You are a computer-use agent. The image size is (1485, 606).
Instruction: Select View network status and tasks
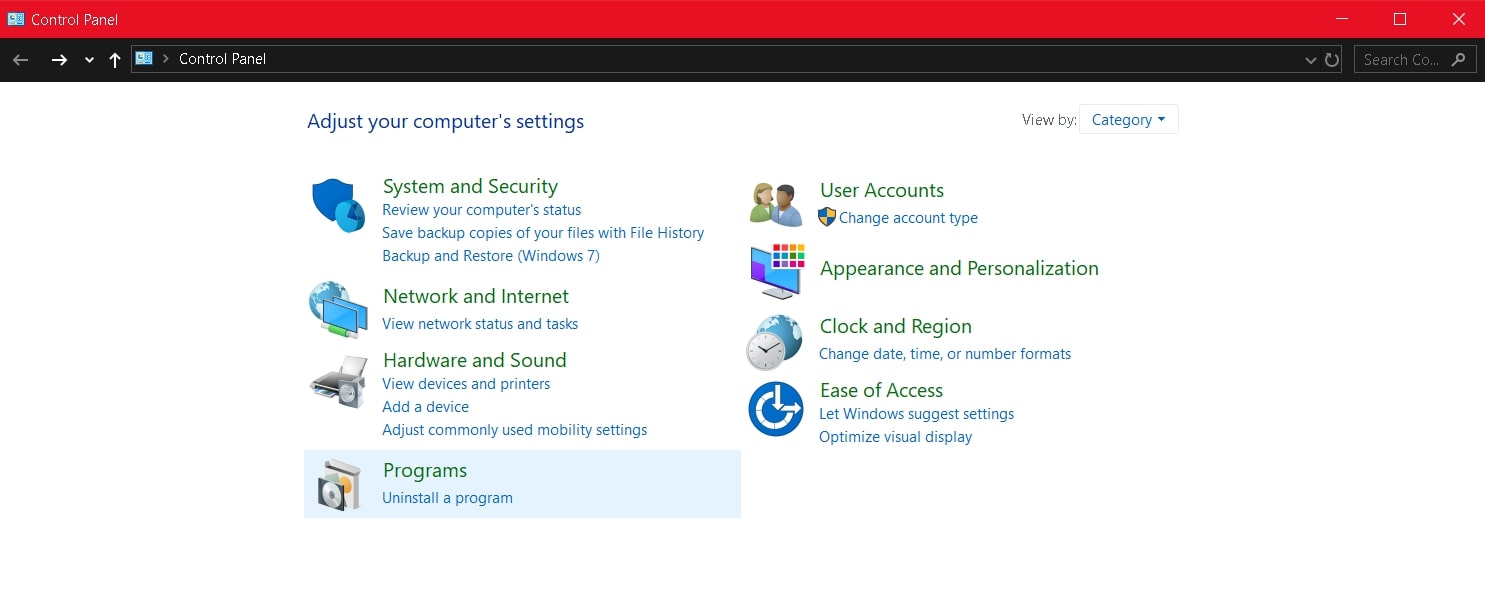click(x=480, y=324)
